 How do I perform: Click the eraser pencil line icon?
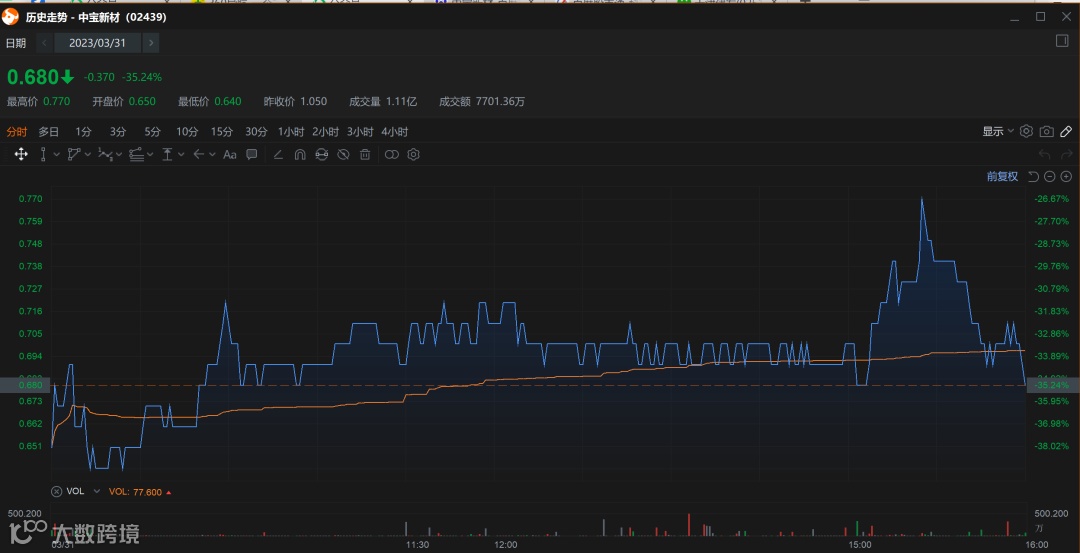coord(278,154)
